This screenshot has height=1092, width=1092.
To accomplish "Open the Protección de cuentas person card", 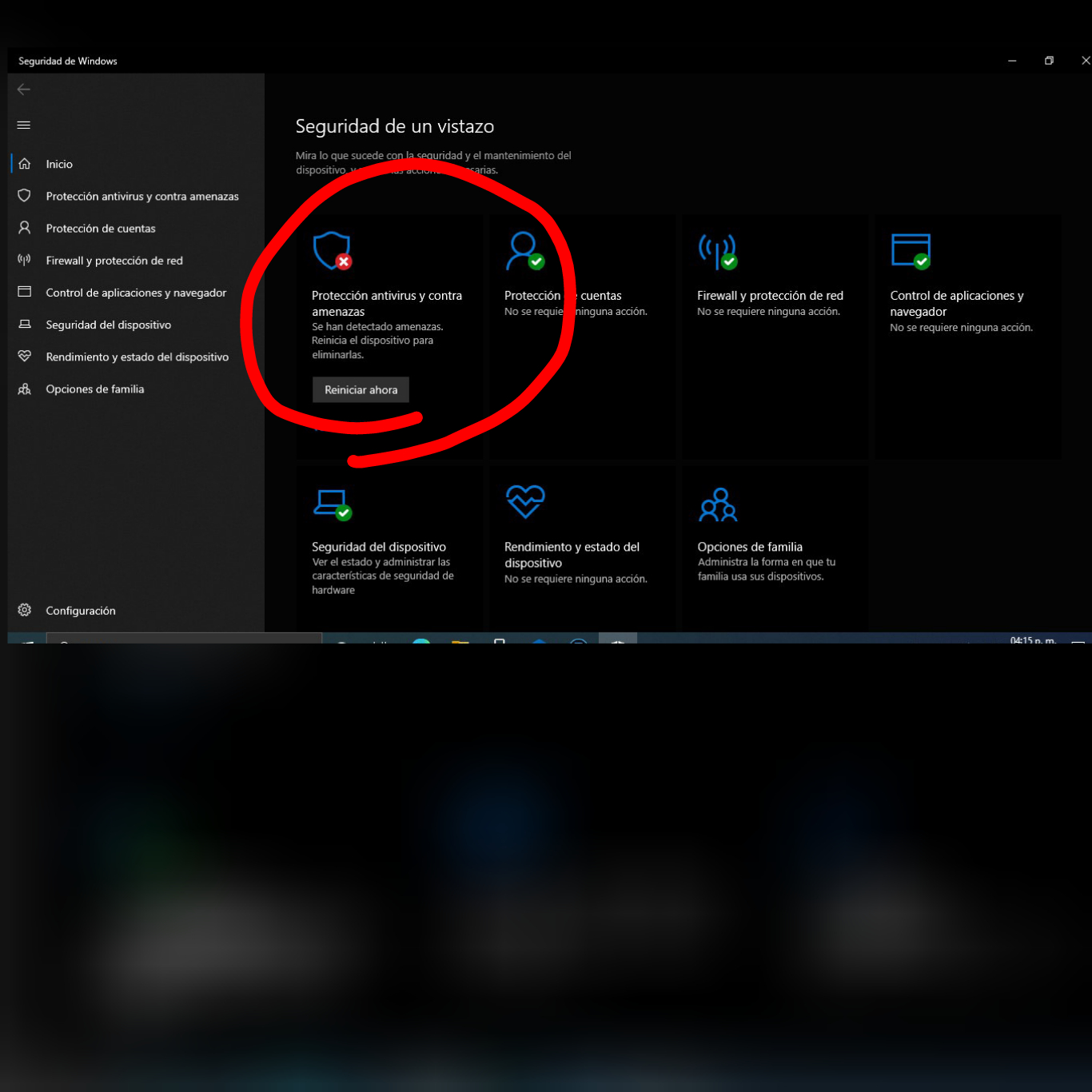I will point(582,337).
